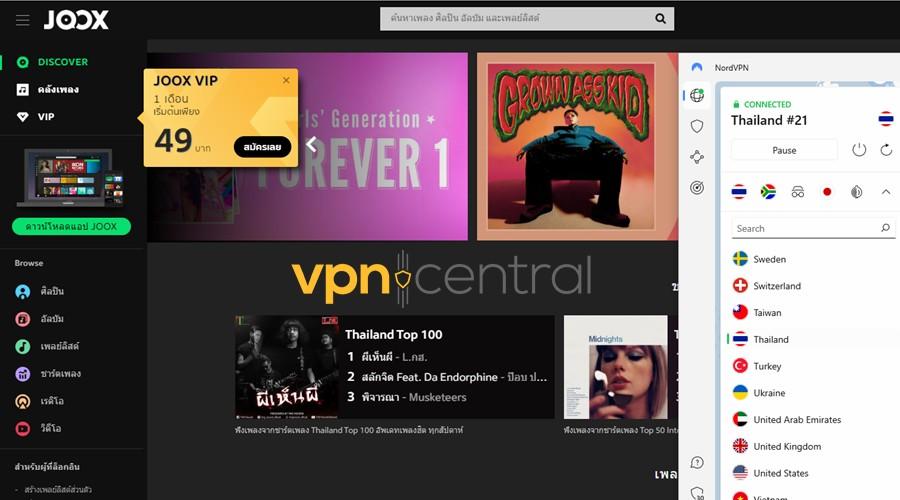Click Thailand flag beside Thailand #21

tap(886, 119)
